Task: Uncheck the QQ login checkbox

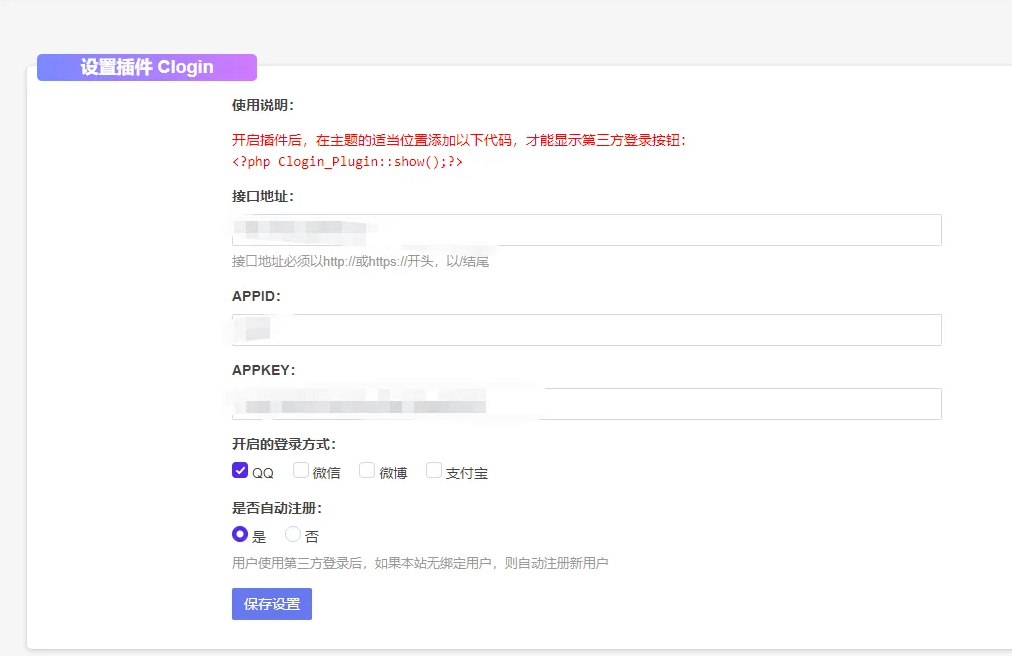Action: [x=240, y=471]
